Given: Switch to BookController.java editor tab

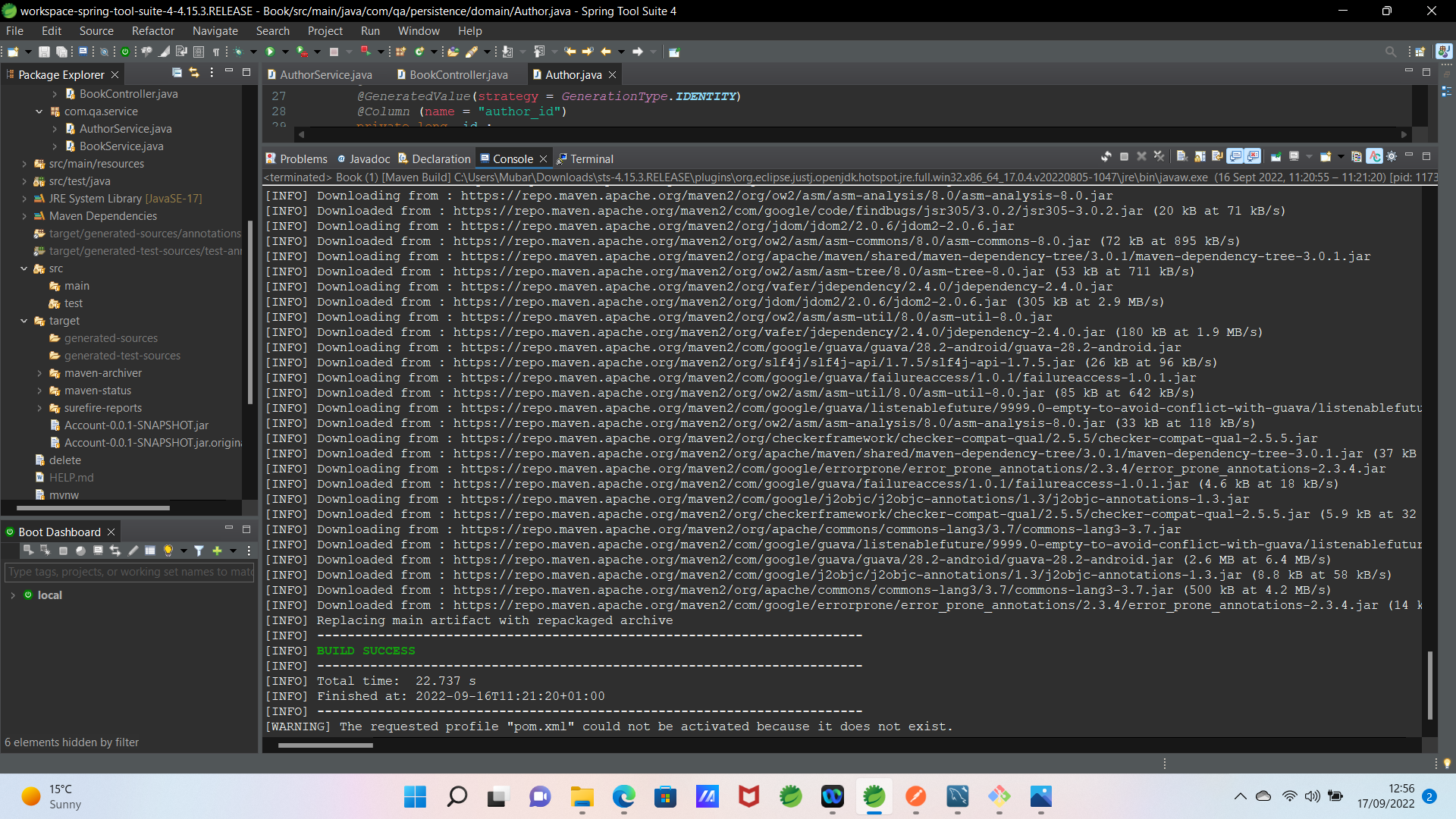Looking at the screenshot, I should (452, 74).
